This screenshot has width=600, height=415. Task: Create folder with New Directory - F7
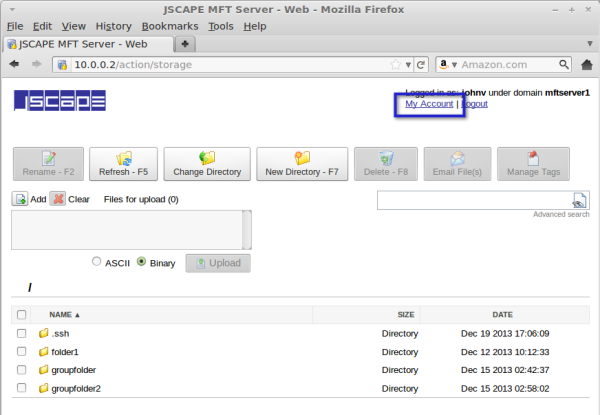[301, 164]
